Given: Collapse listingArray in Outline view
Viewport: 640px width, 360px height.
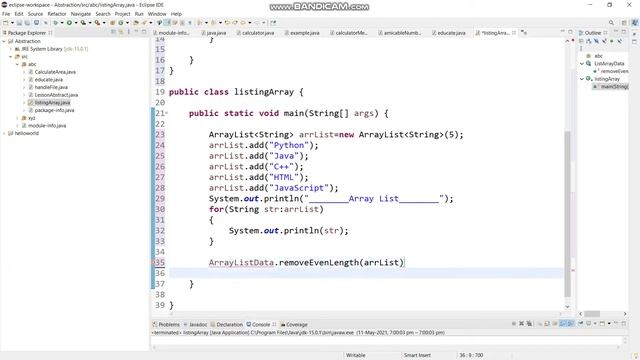Looking at the screenshot, I should 582,79.
